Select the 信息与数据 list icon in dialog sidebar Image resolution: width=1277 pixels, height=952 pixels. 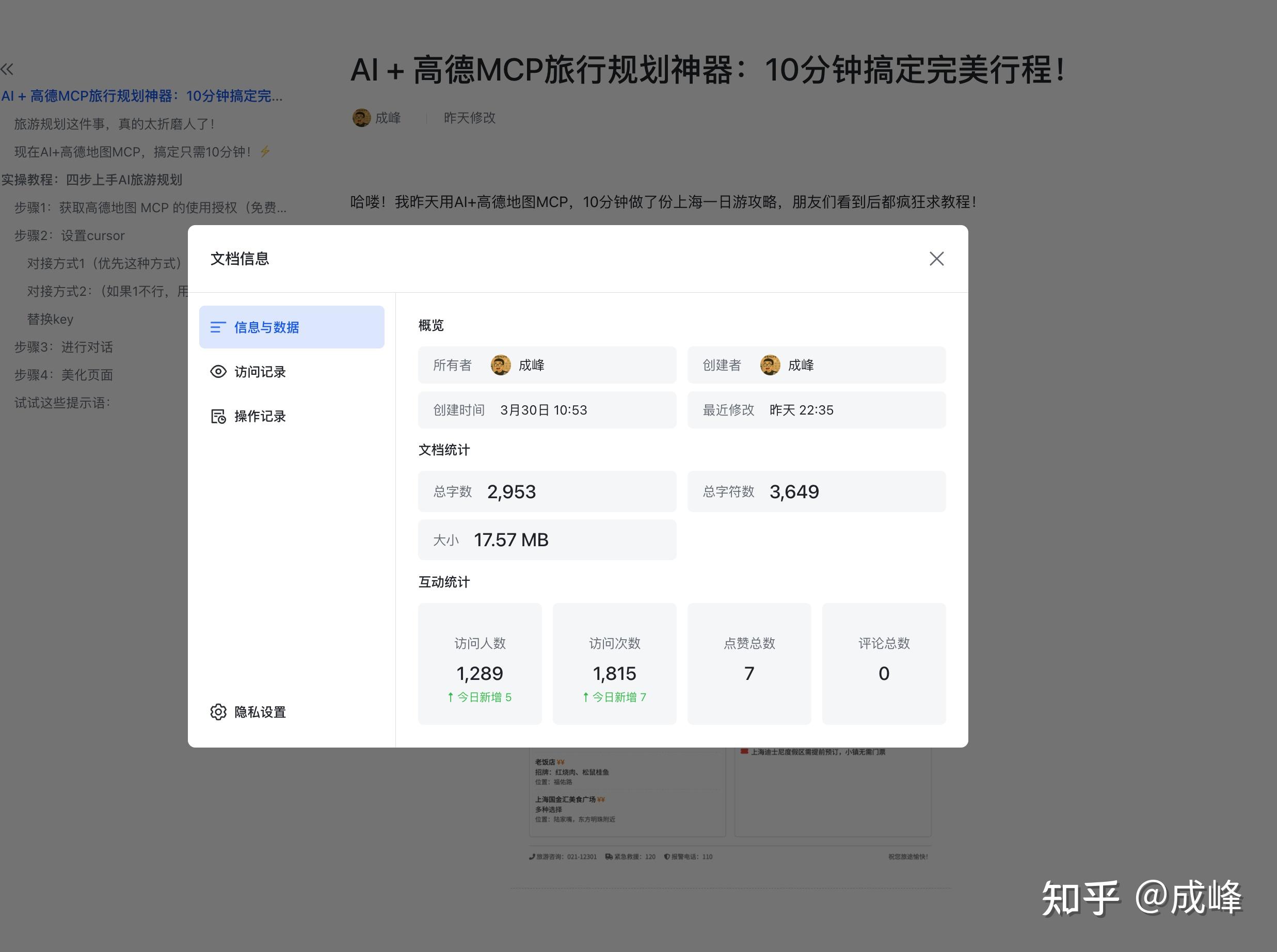219,327
